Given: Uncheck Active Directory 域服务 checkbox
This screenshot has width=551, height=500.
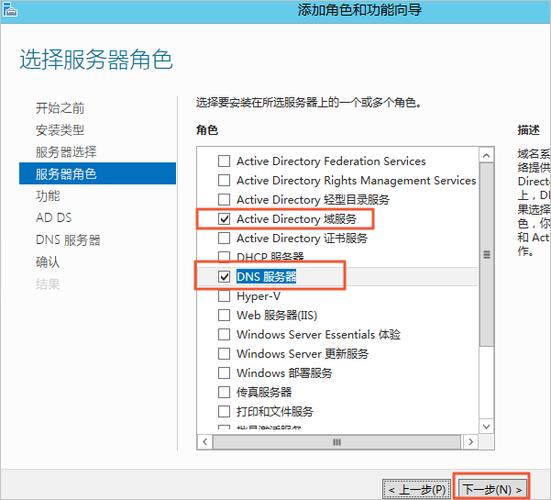Looking at the screenshot, I should 224,219.
